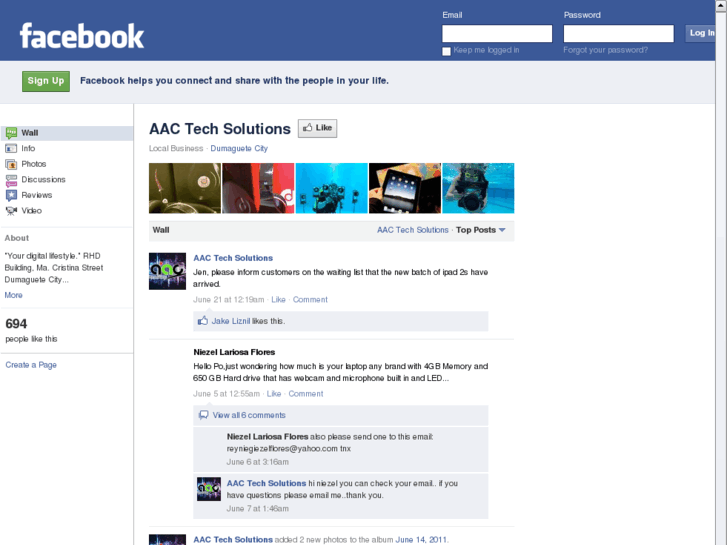Open AAC avatar on album photos post
This screenshot has width=727, height=545.
[167, 540]
